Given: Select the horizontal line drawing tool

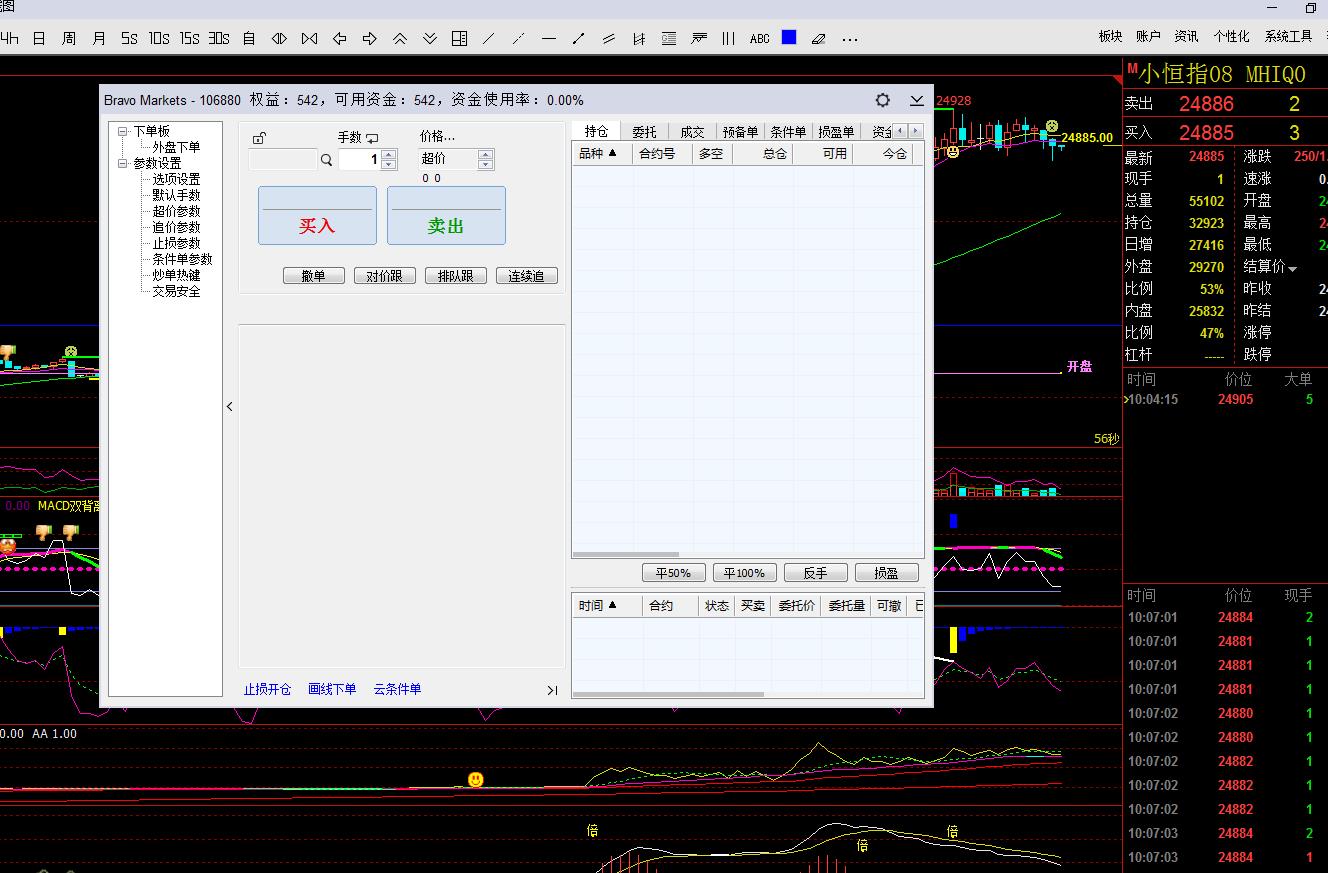Looking at the screenshot, I should pos(548,38).
